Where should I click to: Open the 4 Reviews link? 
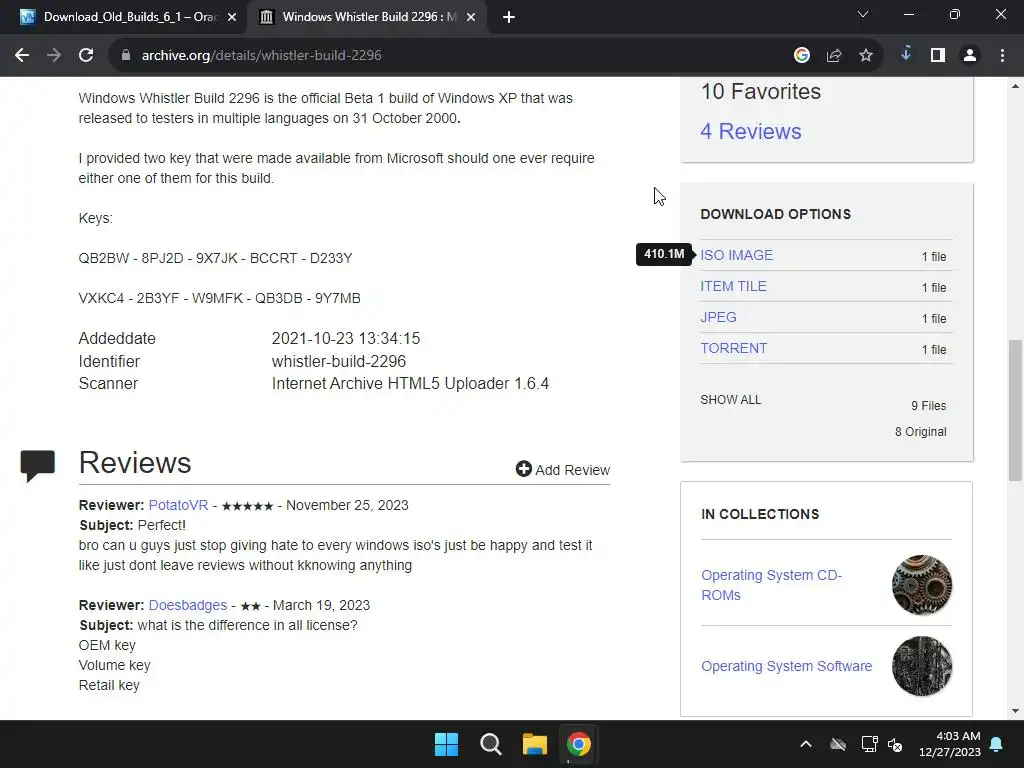(750, 131)
